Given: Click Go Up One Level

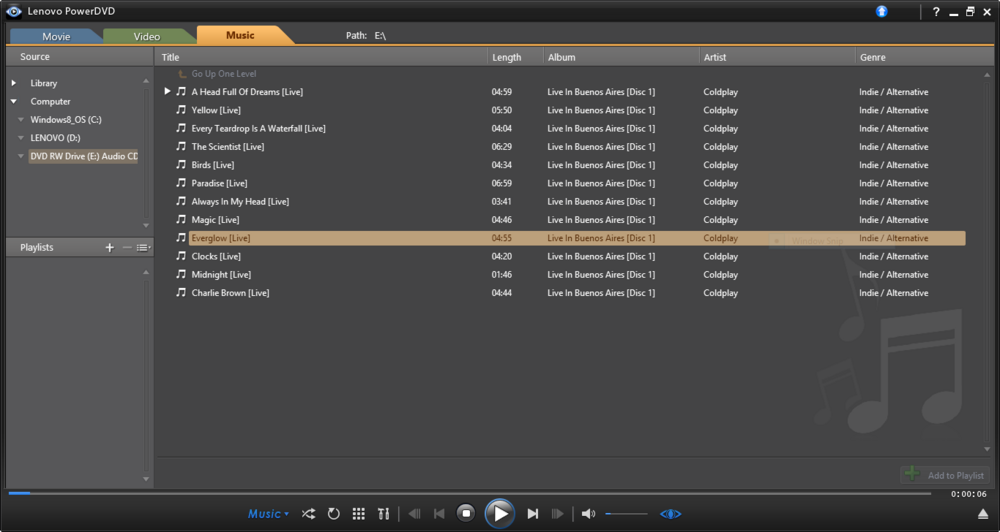Looking at the screenshot, I should point(223,74).
